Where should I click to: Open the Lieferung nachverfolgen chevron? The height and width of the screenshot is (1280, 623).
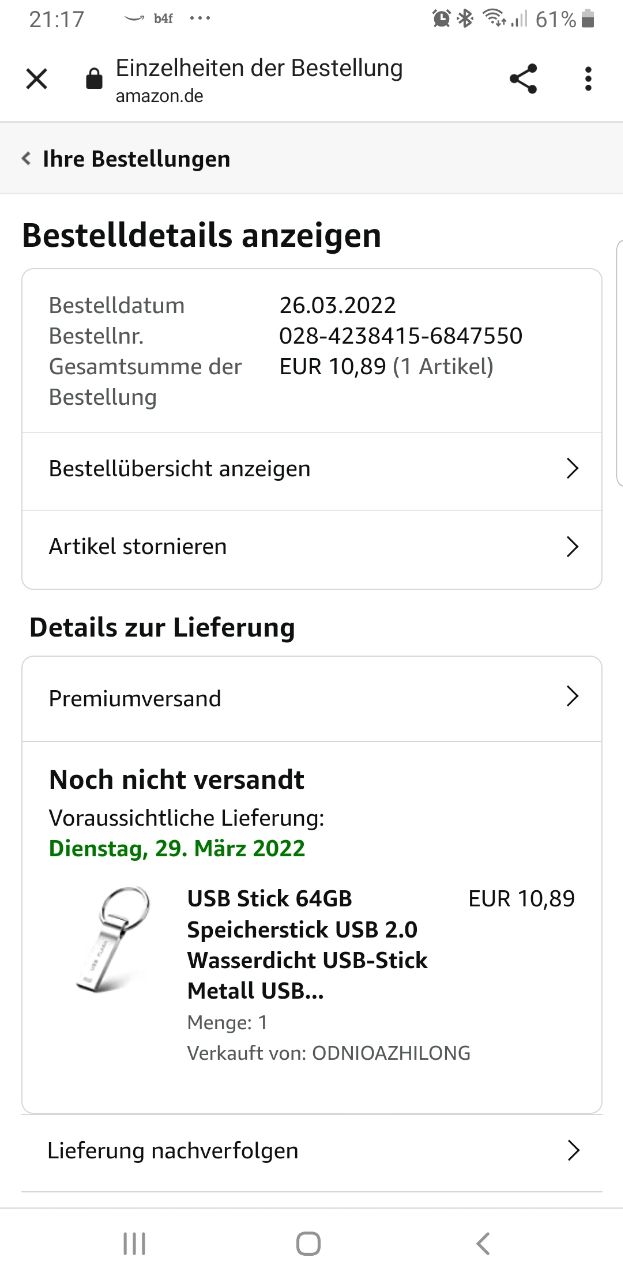(573, 1151)
